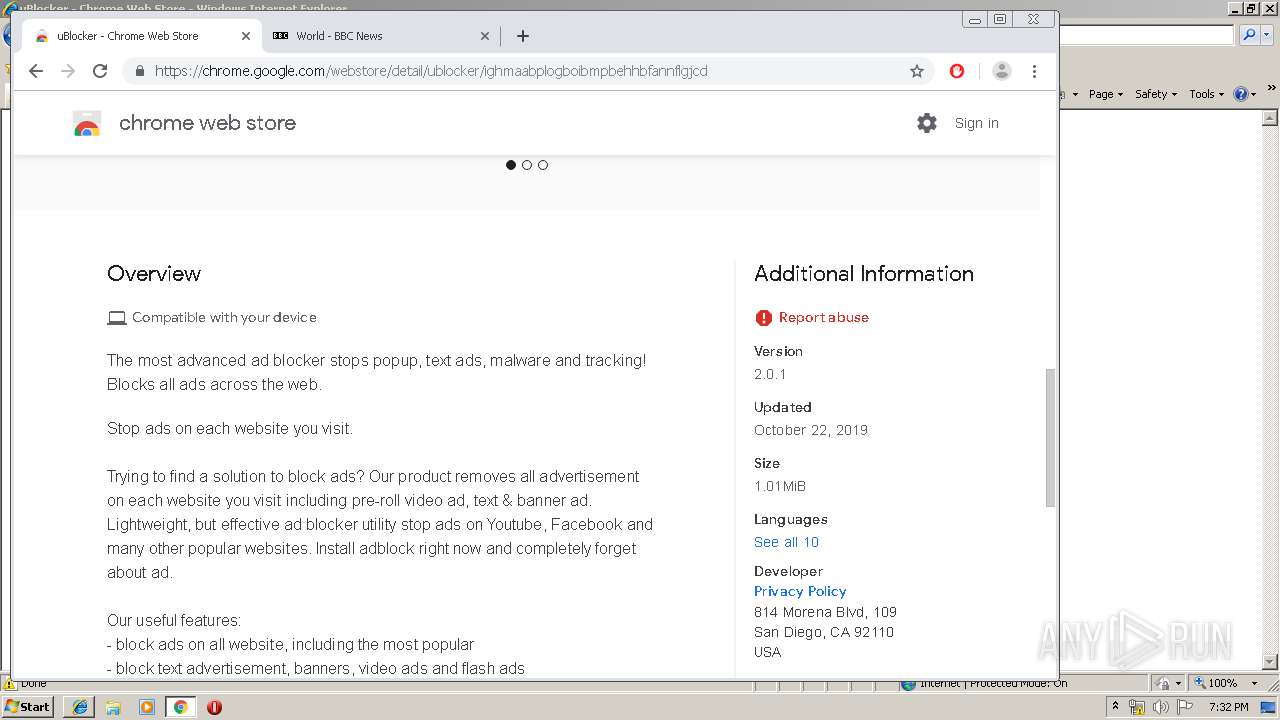1280x720 pixels.
Task: Click the laptop compatibility icon
Action: coord(117,318)
